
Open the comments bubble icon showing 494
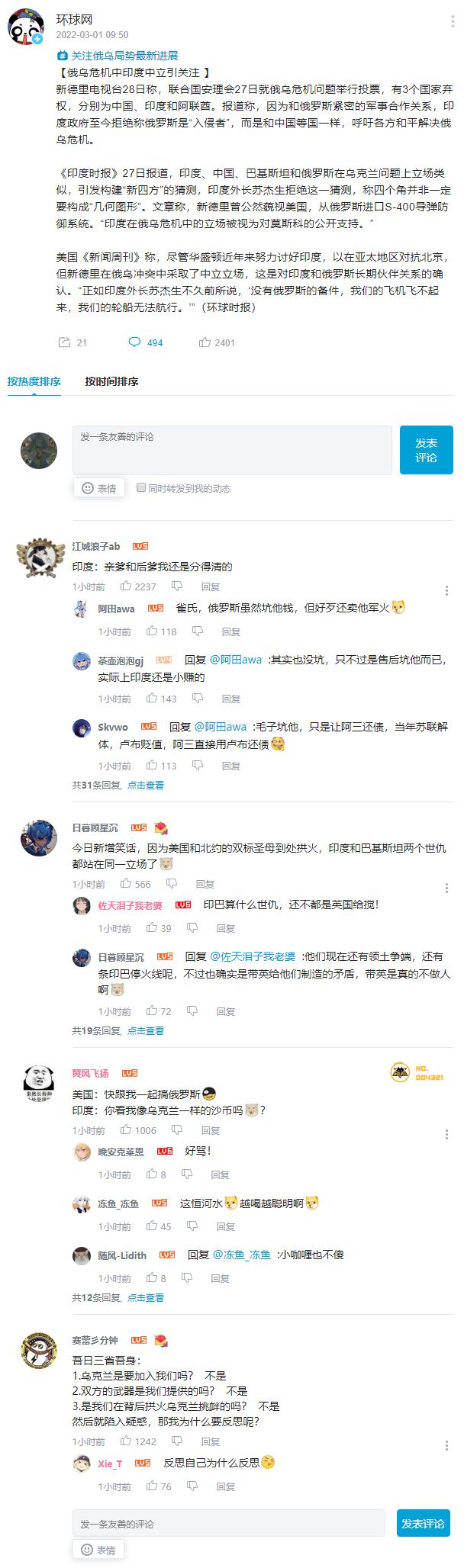134,342
